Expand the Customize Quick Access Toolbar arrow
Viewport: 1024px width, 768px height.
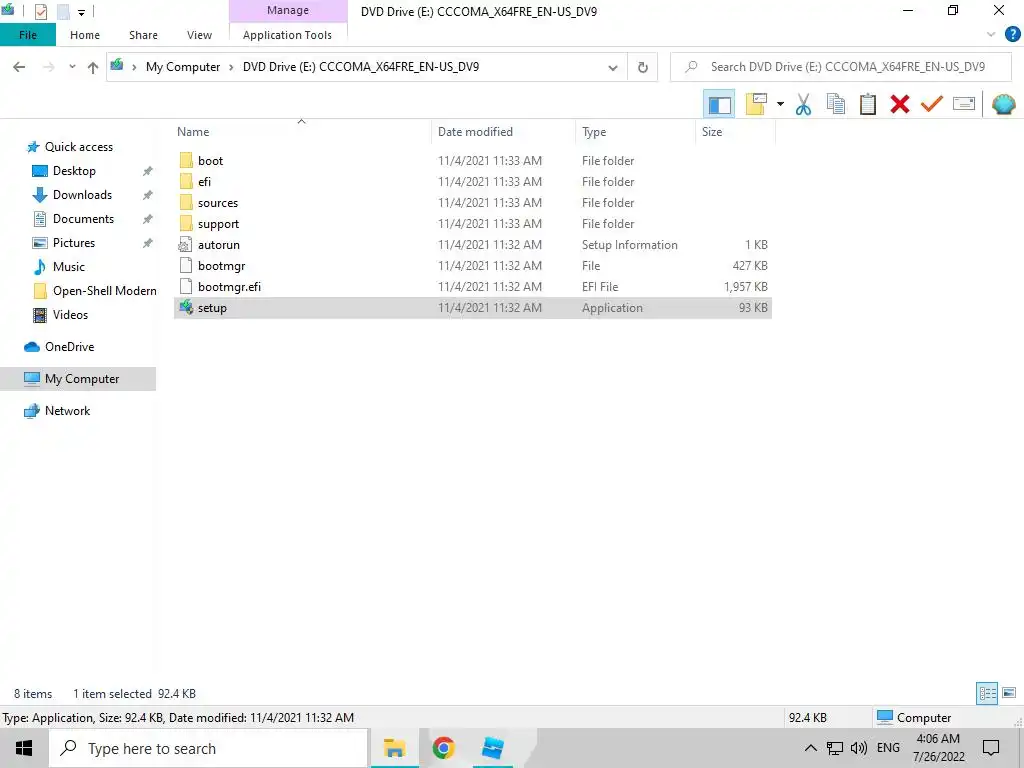(82, 12)
